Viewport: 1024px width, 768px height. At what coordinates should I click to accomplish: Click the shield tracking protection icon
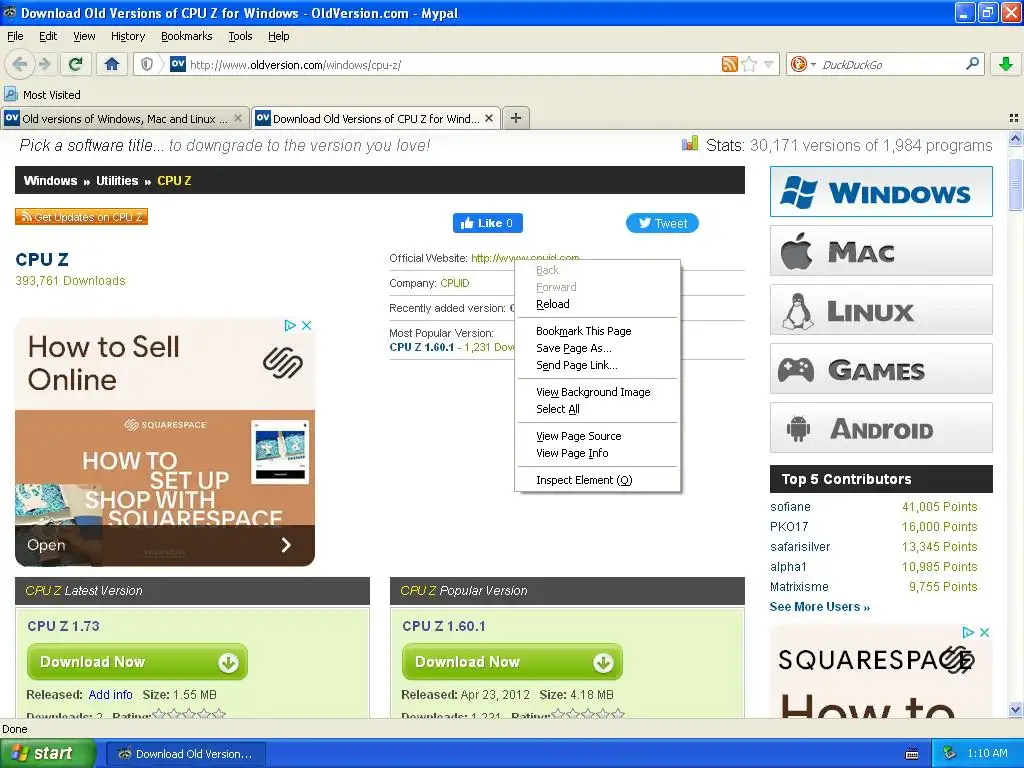(x=147, y=64)
